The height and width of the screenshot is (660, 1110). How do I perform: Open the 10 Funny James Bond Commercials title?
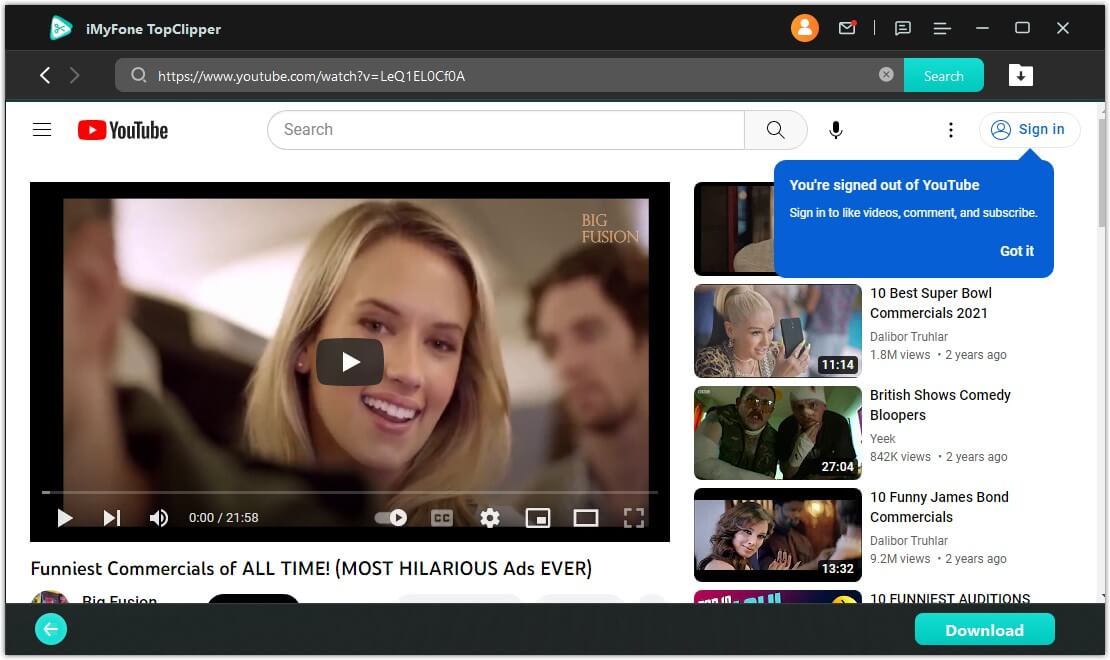(939, 507)
